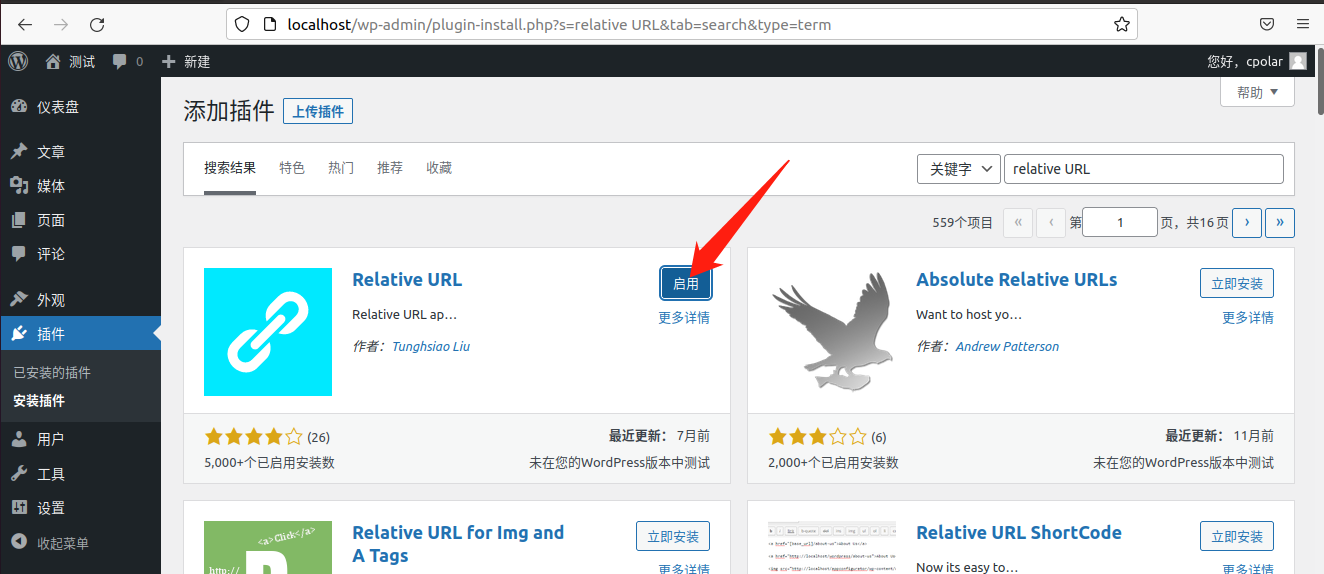Open cpolar user avatar
This screenshot has width=1324, height=574.
[x=1298, y=61]
